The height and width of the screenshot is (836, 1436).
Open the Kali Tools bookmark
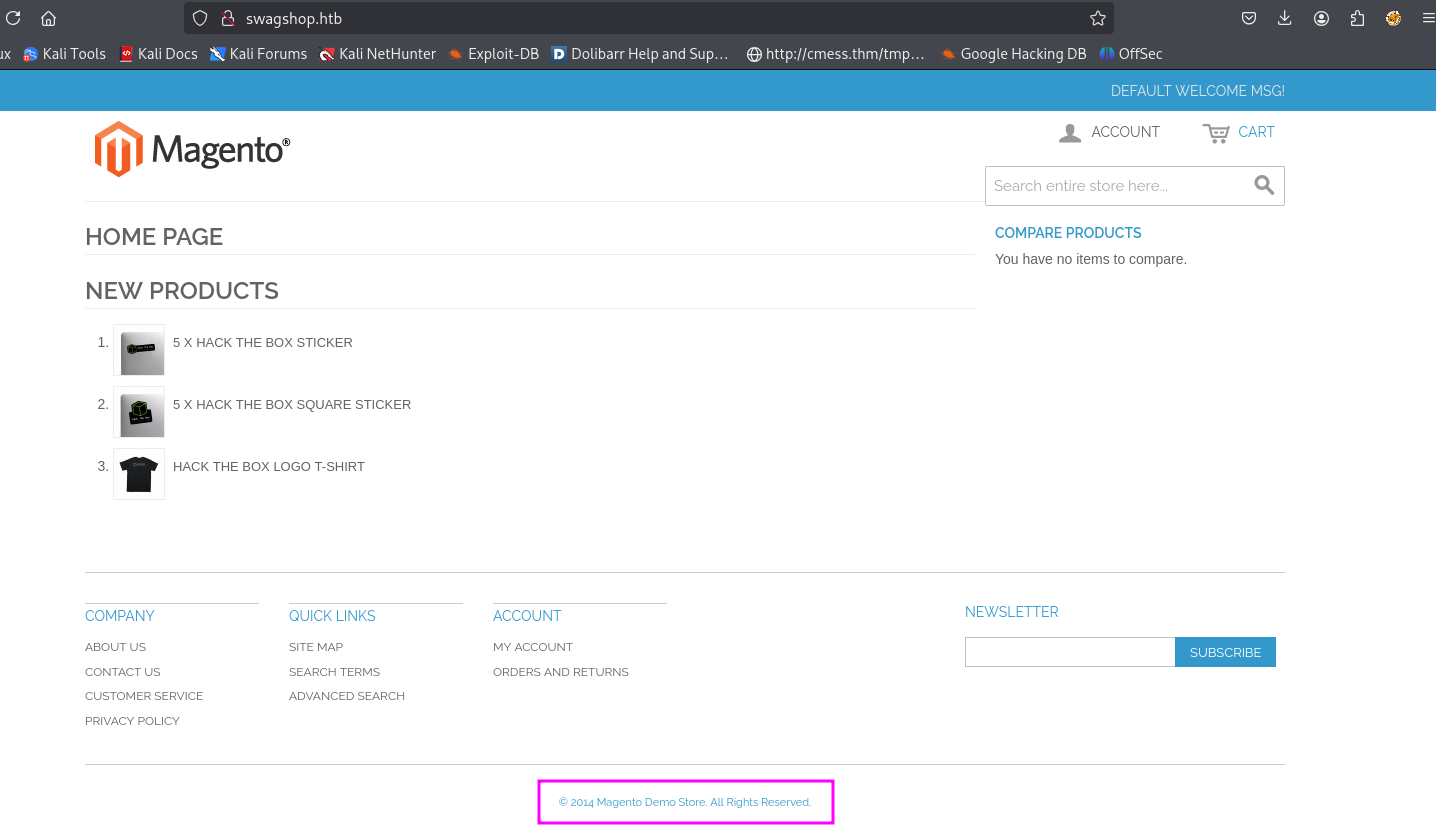[64, 54]
